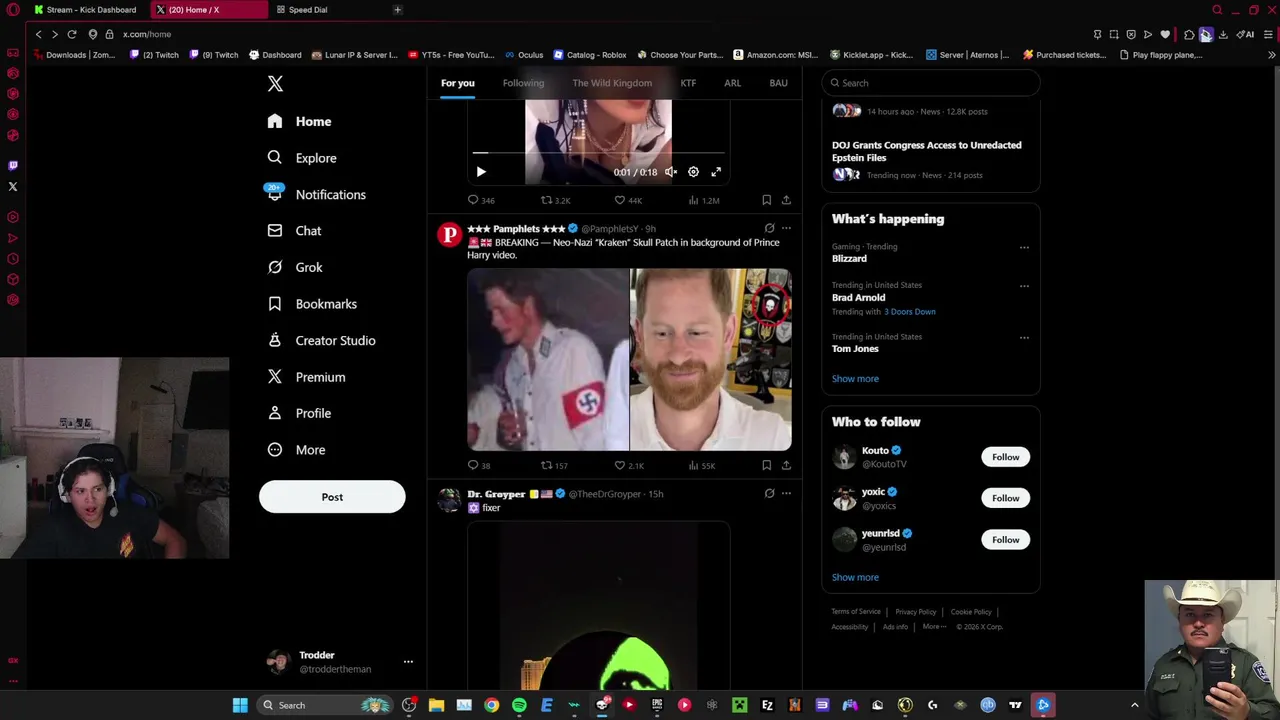View analytics on Pamphlets post
Viewport: 1280px width, 720px height.
point(701,465)
